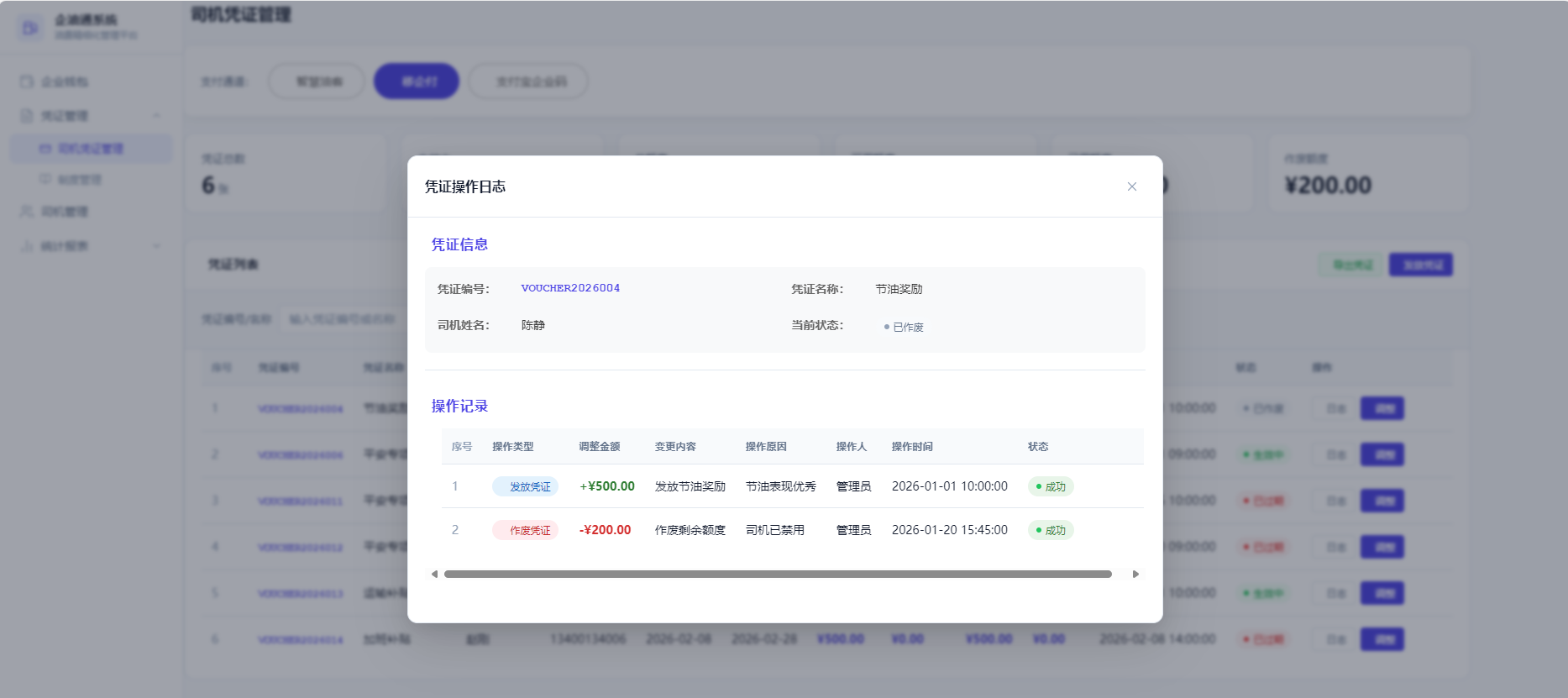Screen dimensions: 1568x698
Task: Click the 司机已禁用 reason cell
Action: coord(775,530)
